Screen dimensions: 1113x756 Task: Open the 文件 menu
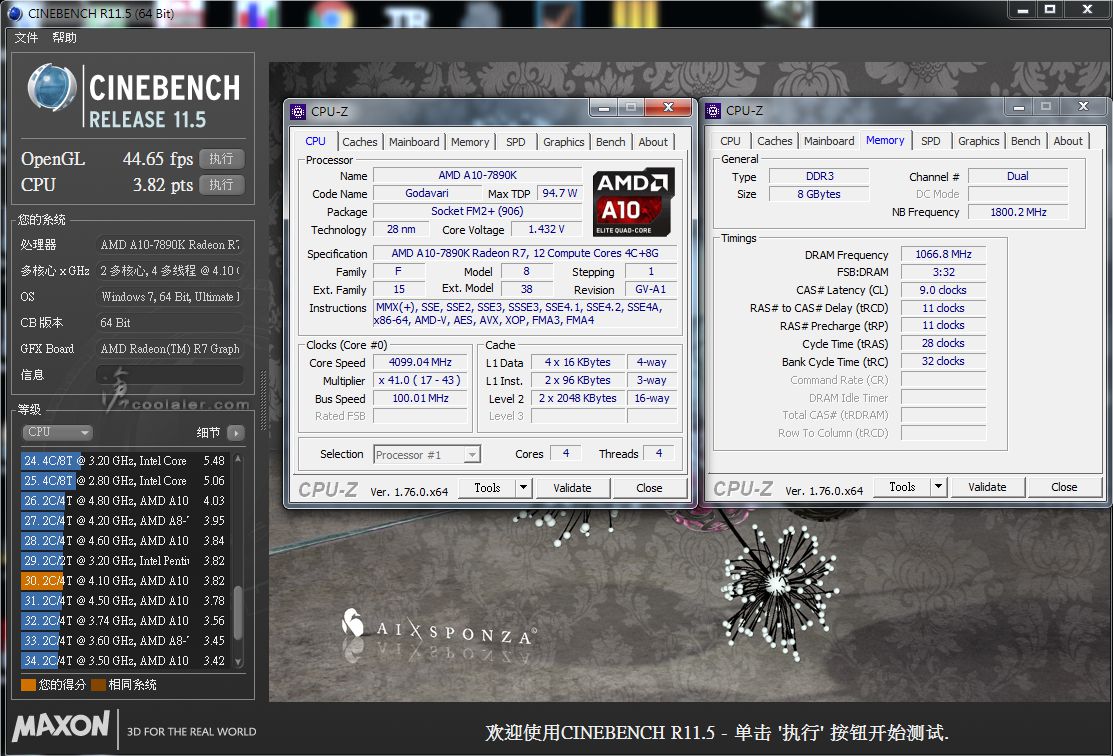(x=26, y=38)
